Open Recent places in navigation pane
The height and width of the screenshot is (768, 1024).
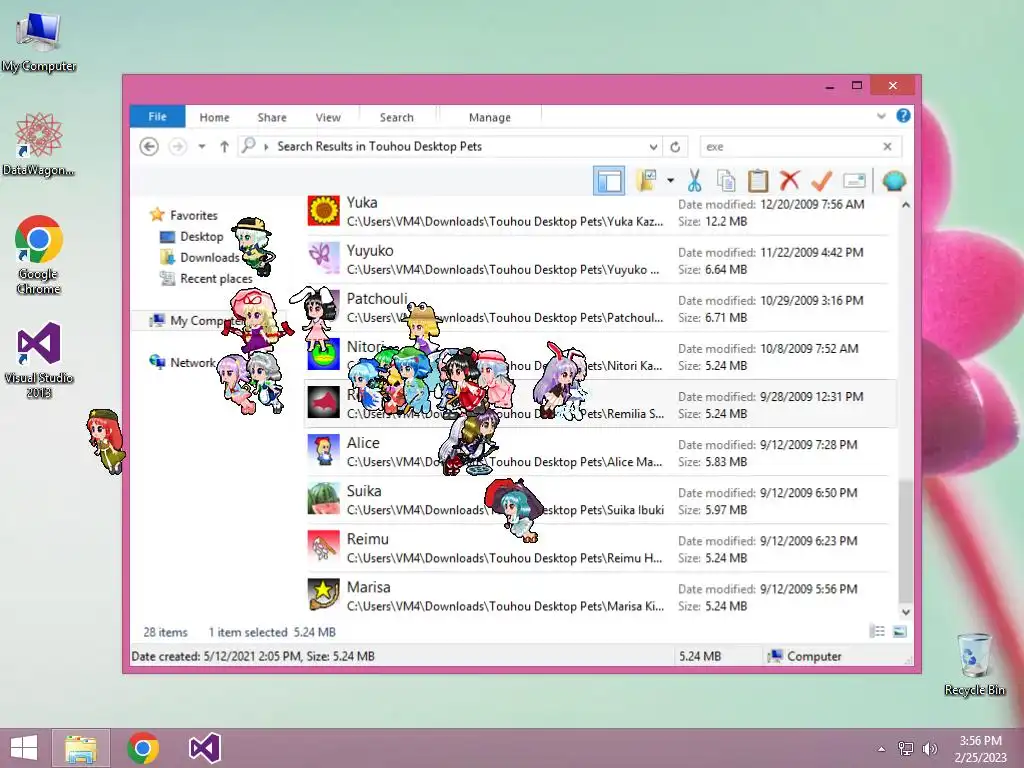click(x=216, y=279)
